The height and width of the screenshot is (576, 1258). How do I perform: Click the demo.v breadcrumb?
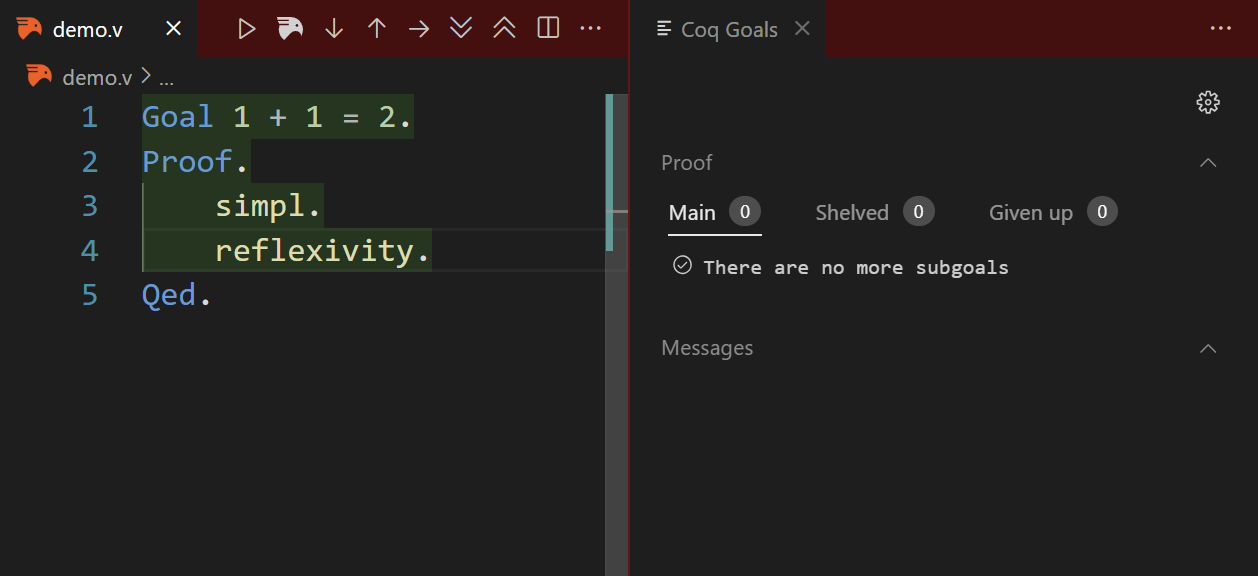tap(96, 77)
